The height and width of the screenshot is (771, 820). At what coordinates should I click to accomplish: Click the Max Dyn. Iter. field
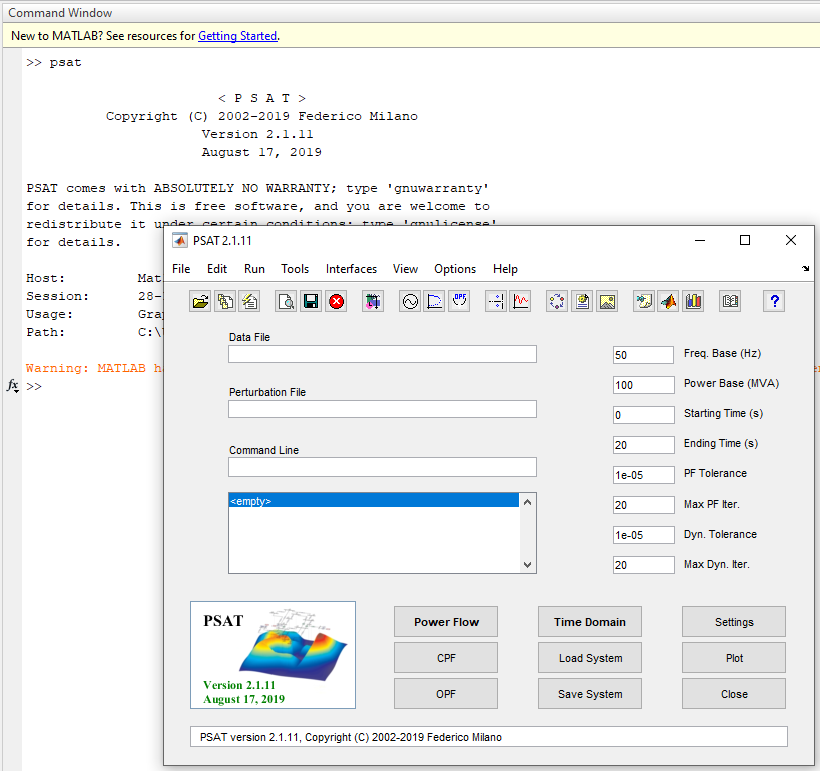point(643,565)
